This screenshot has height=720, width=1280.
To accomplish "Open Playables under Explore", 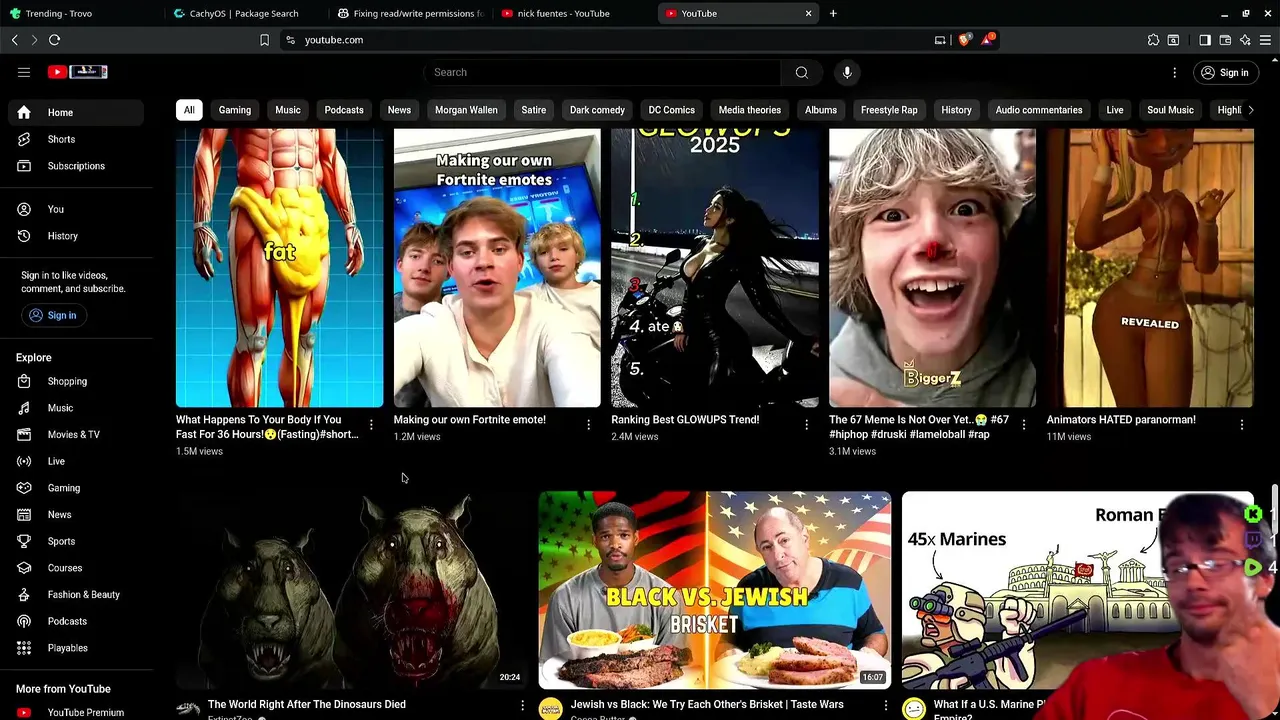I will pos(76,648).
